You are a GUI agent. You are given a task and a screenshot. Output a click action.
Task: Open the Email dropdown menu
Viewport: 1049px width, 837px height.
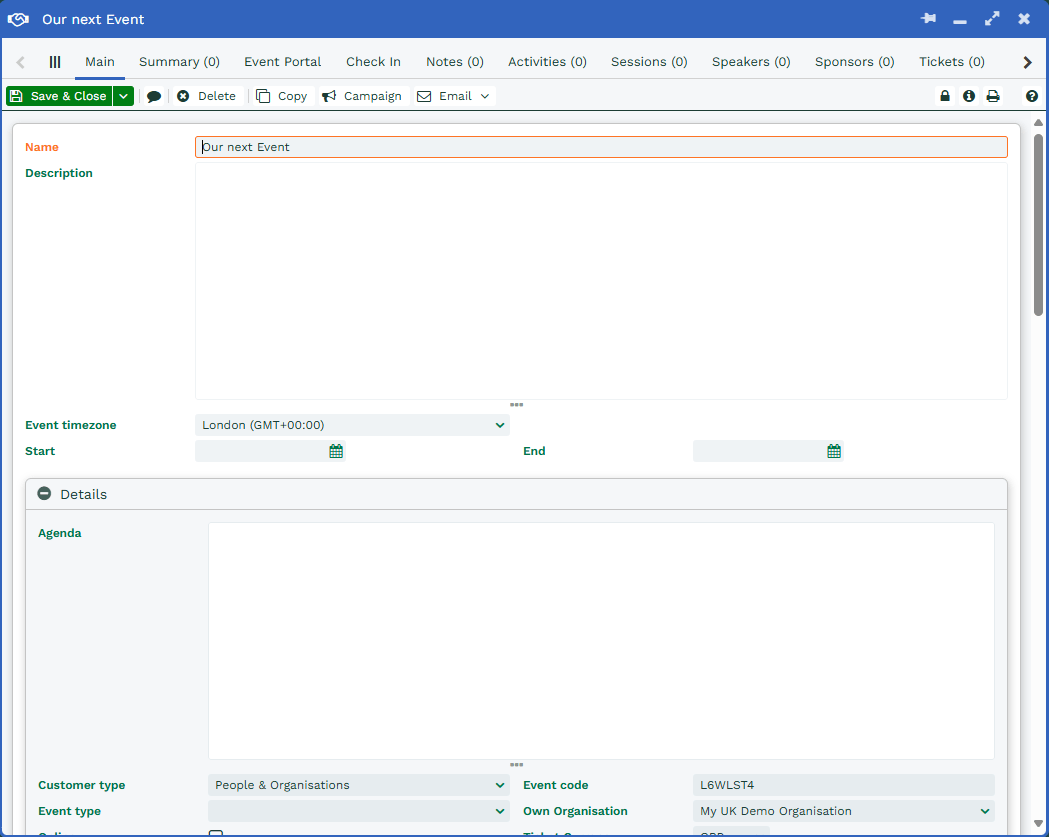(x=454, y=96)
